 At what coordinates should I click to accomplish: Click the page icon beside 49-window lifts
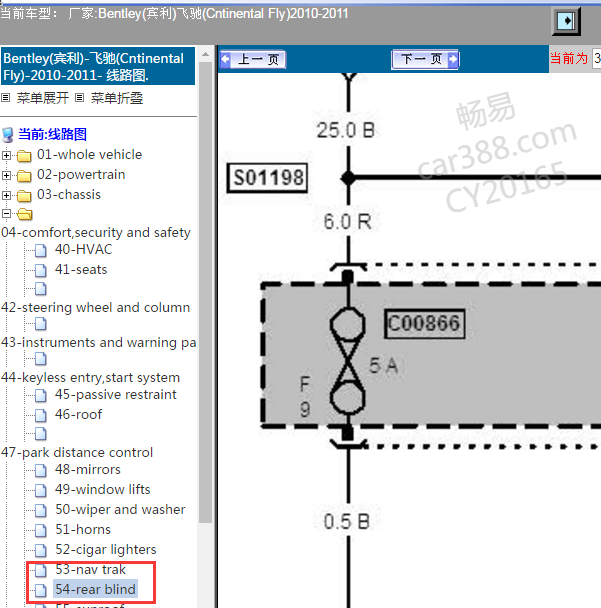(41, 491)
